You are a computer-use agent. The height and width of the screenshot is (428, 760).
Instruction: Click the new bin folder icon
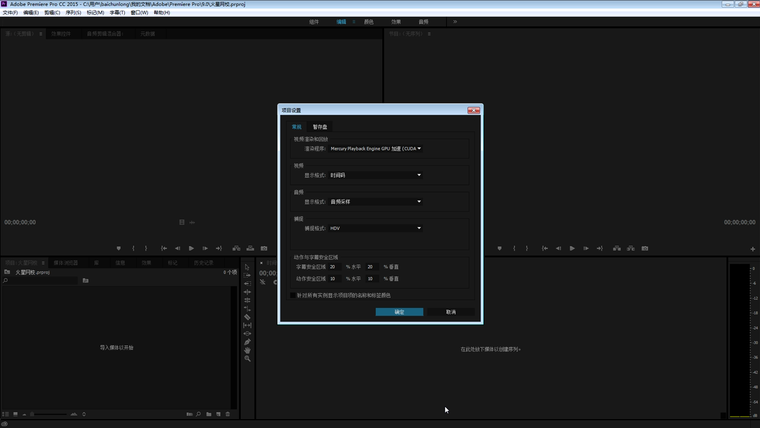point(209,413)
